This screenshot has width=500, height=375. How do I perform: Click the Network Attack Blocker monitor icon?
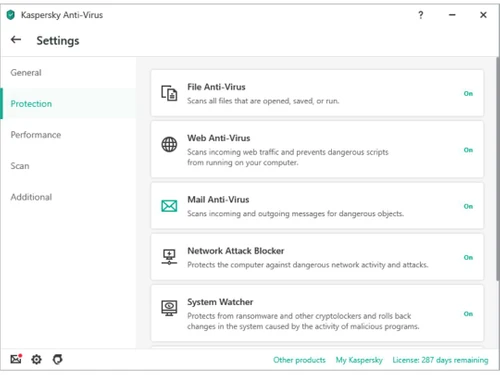[x=169, y=257]
